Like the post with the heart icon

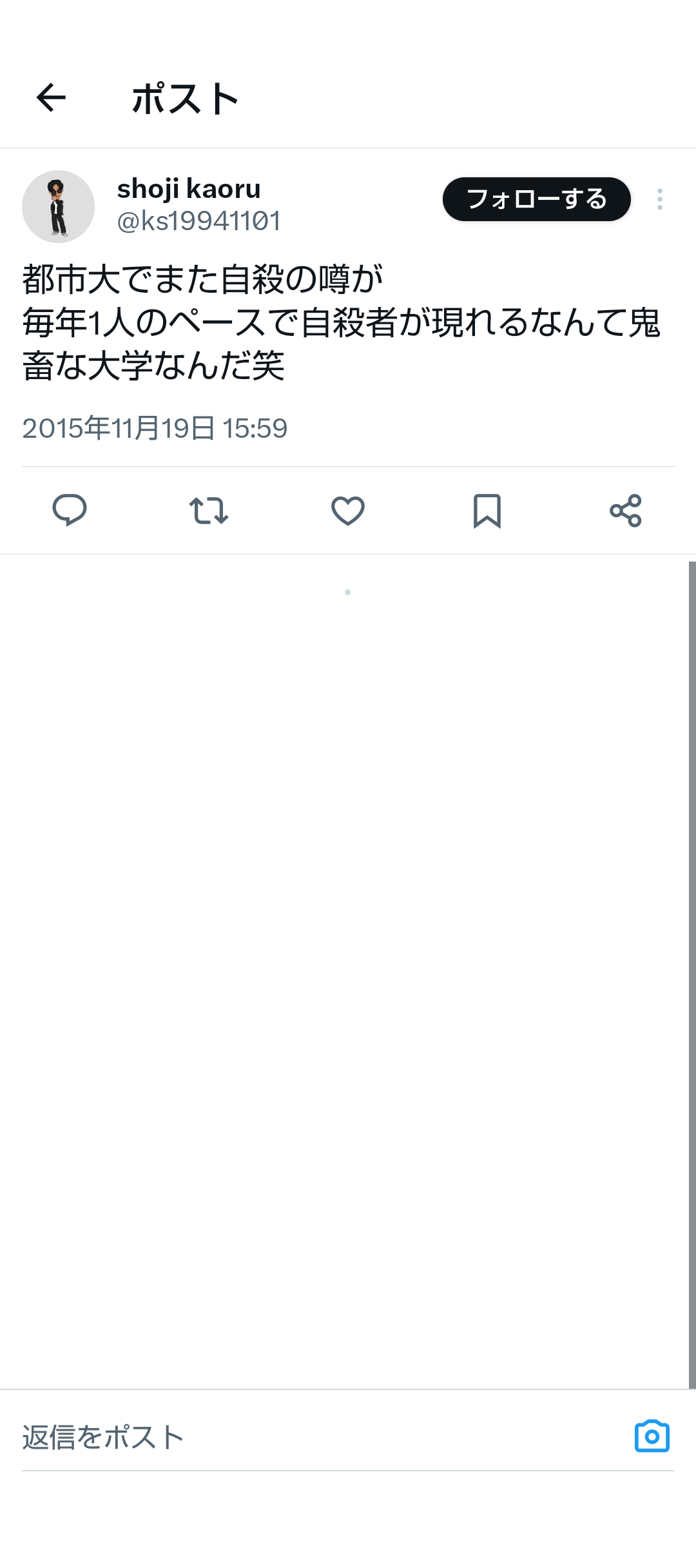pos(348,511)
